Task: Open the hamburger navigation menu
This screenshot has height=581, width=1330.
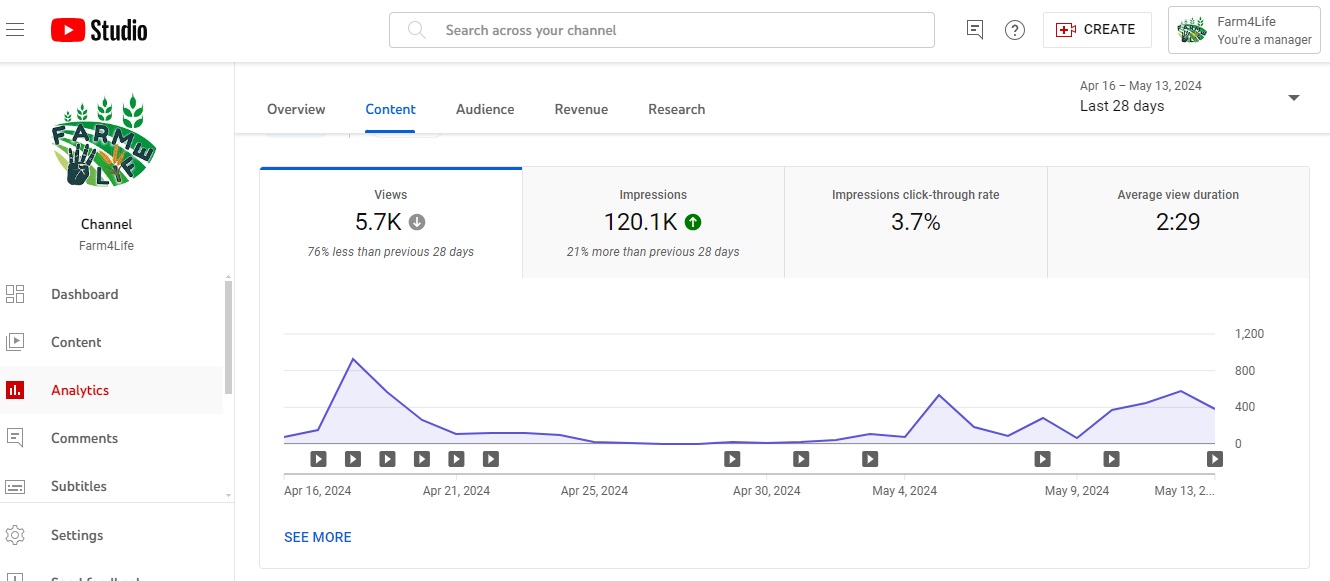Action: click(15, 30)
